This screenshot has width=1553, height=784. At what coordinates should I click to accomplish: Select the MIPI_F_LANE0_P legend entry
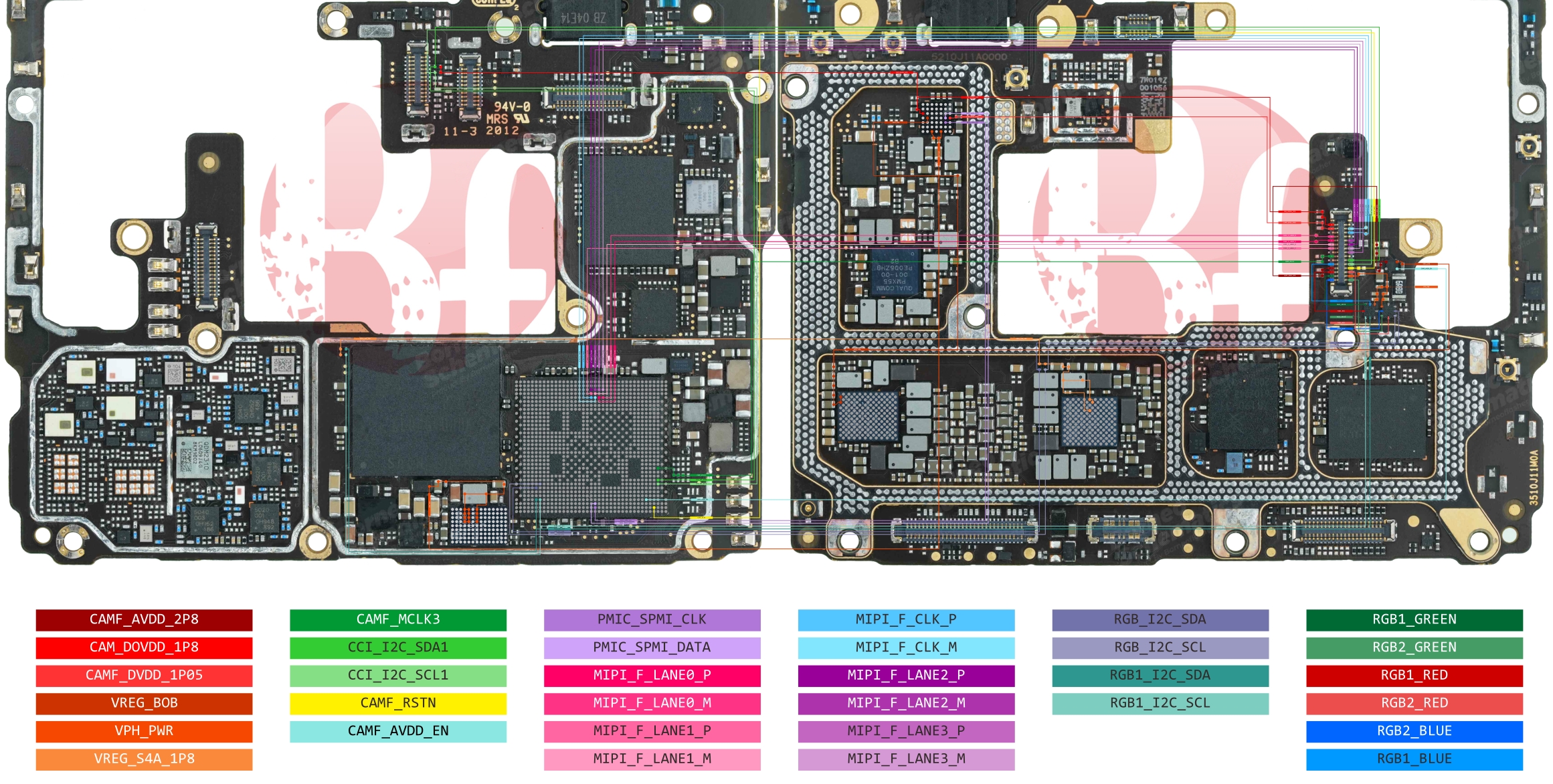coord(652,676)
